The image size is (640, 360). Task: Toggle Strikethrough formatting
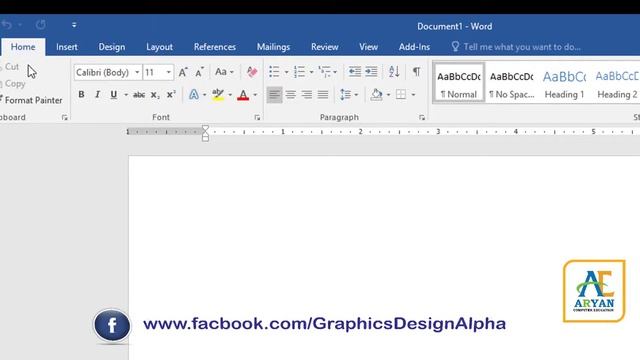point(139,95)
